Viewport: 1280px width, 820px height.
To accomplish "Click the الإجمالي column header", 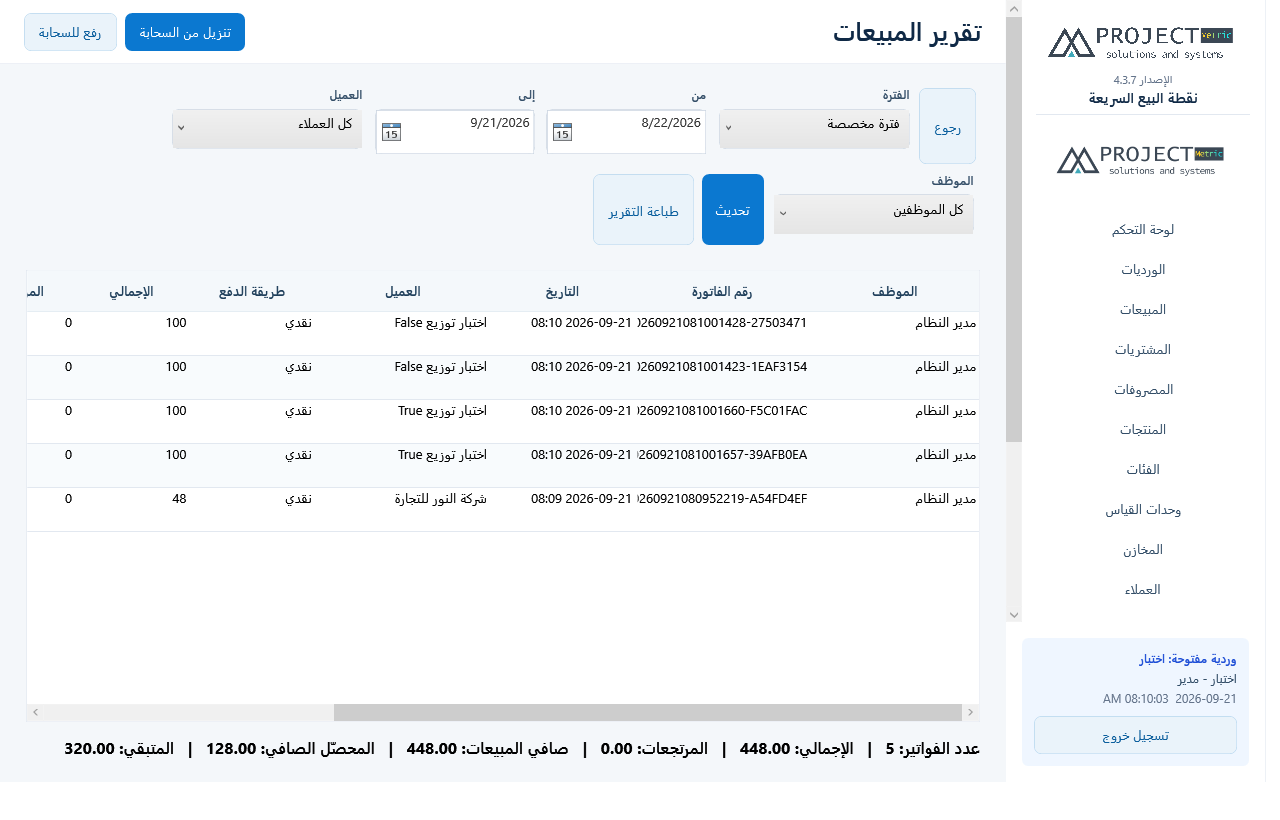I will tap(131, 292).
